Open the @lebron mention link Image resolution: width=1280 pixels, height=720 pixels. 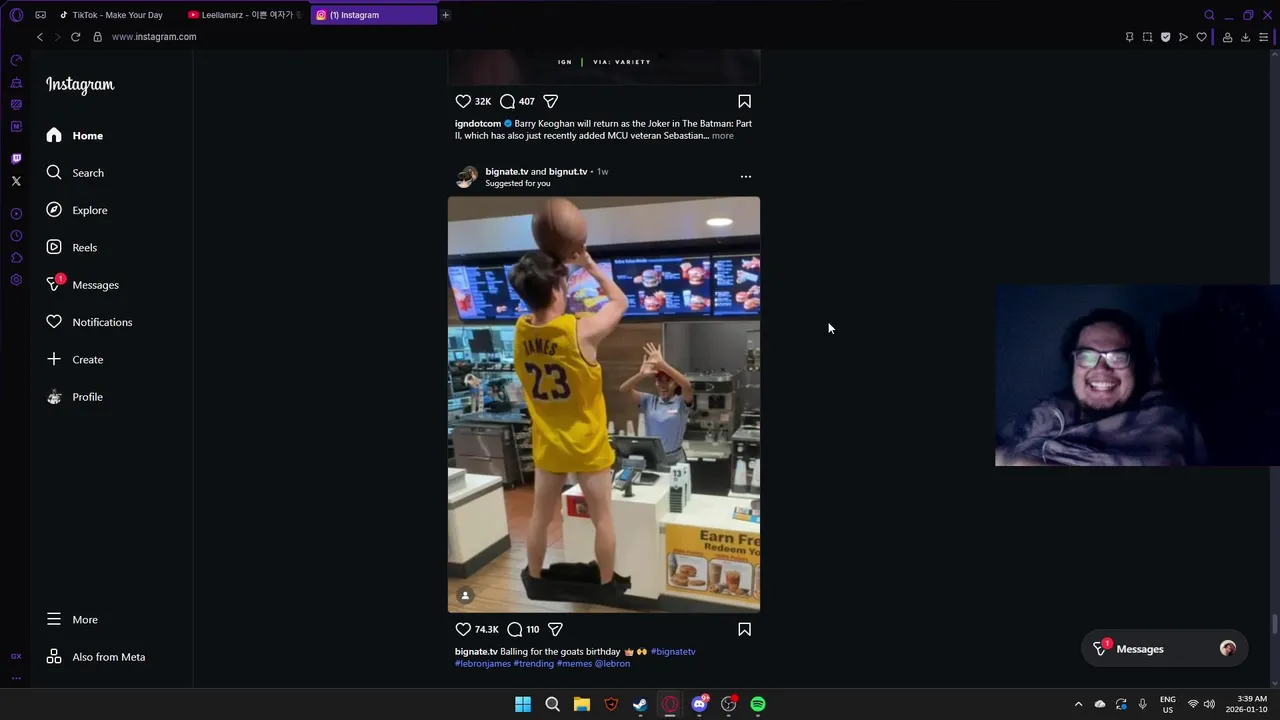pyautogui.click(x=612, y=664)
